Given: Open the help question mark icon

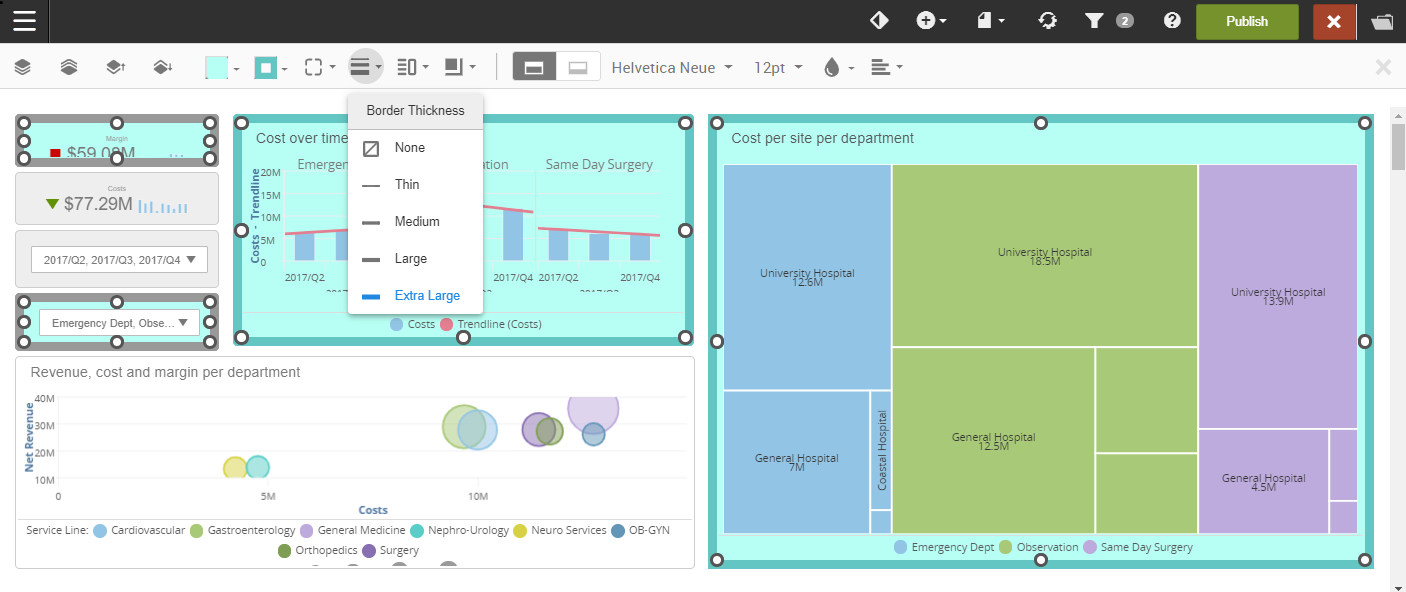Looking at the screenshot, I should click(1172, 21).
